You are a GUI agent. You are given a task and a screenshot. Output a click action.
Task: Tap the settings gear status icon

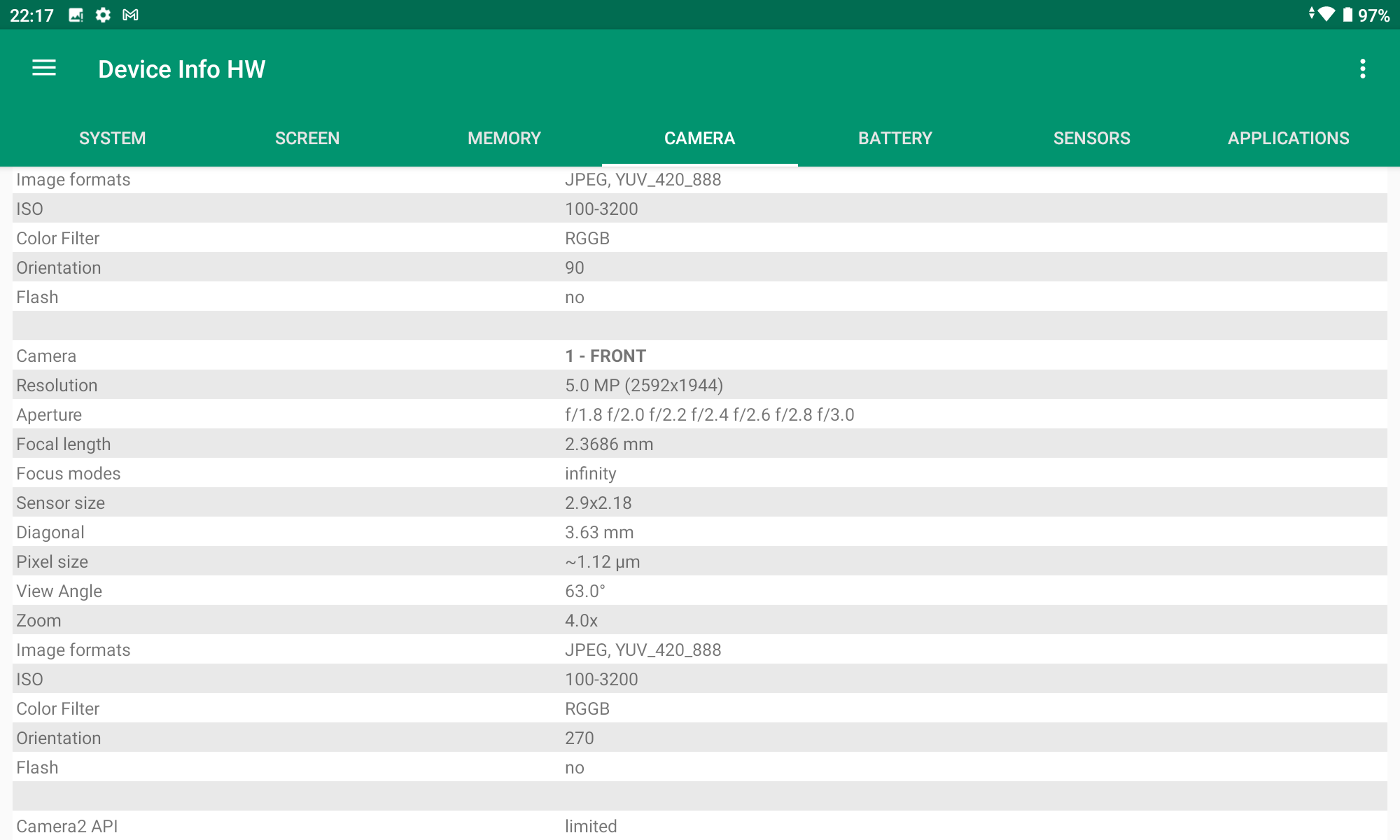(x=103, y=15)
